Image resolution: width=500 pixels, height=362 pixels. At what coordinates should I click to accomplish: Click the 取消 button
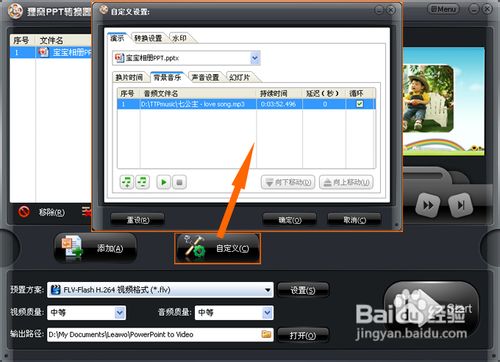[354, 220]
